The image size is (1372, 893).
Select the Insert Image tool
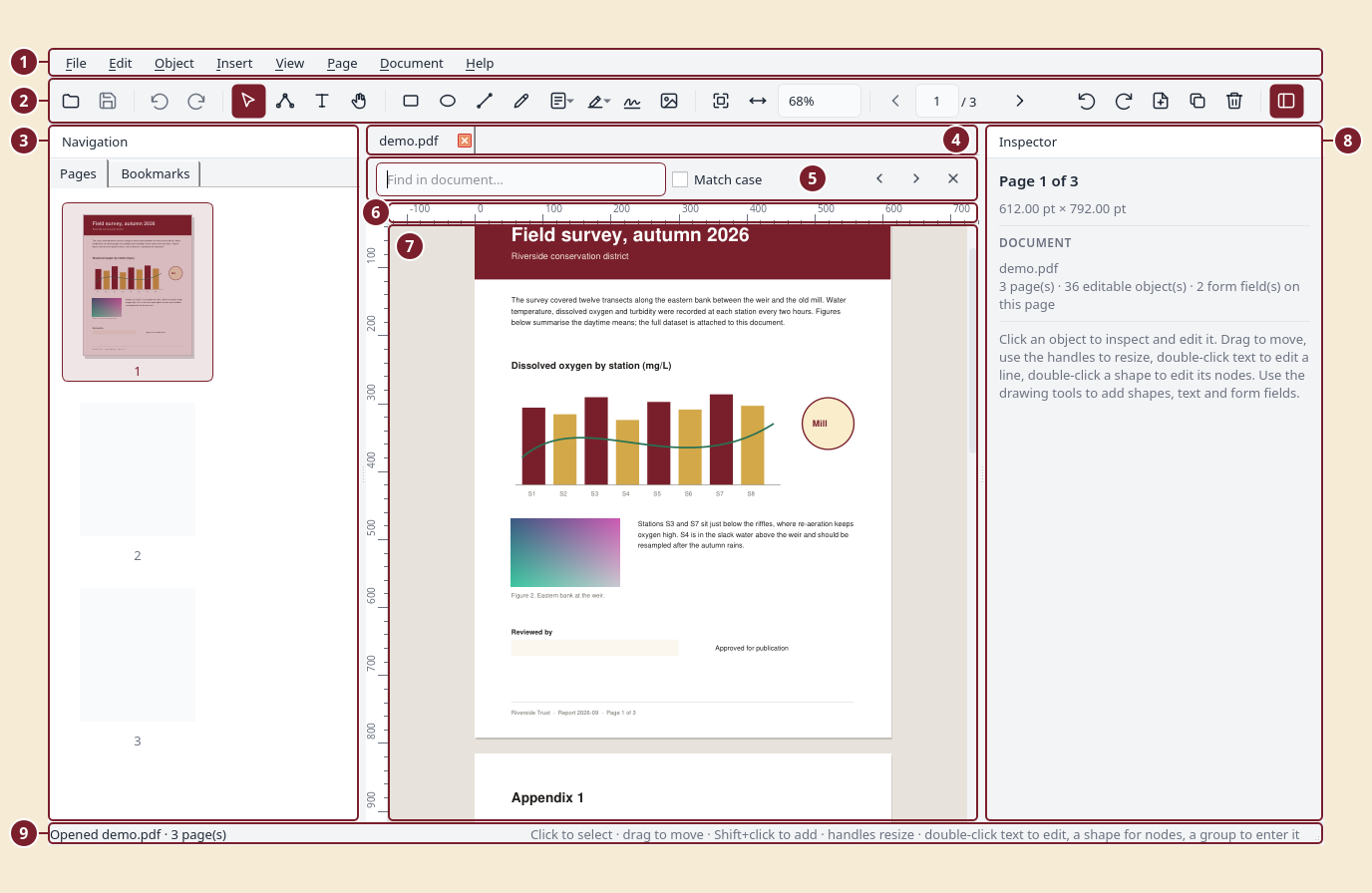(669, 101)
